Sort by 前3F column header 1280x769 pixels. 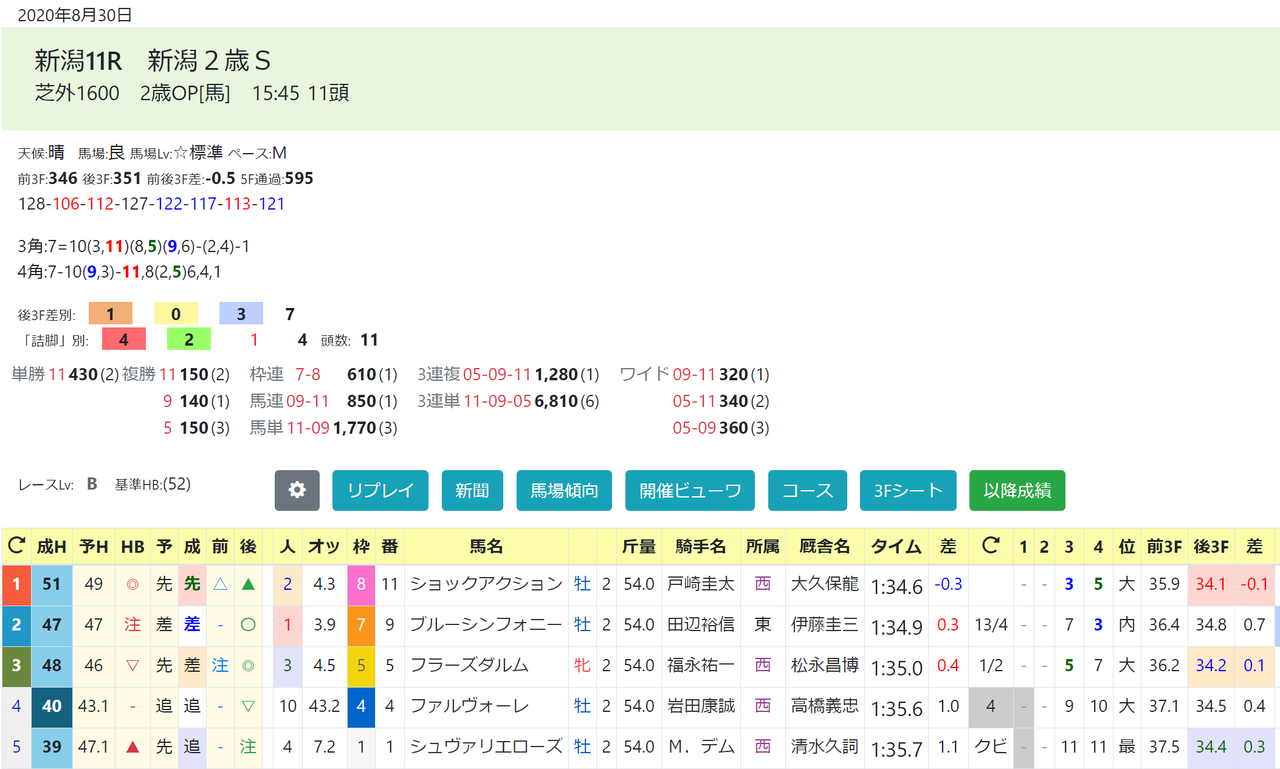(x=1165, y=546)
